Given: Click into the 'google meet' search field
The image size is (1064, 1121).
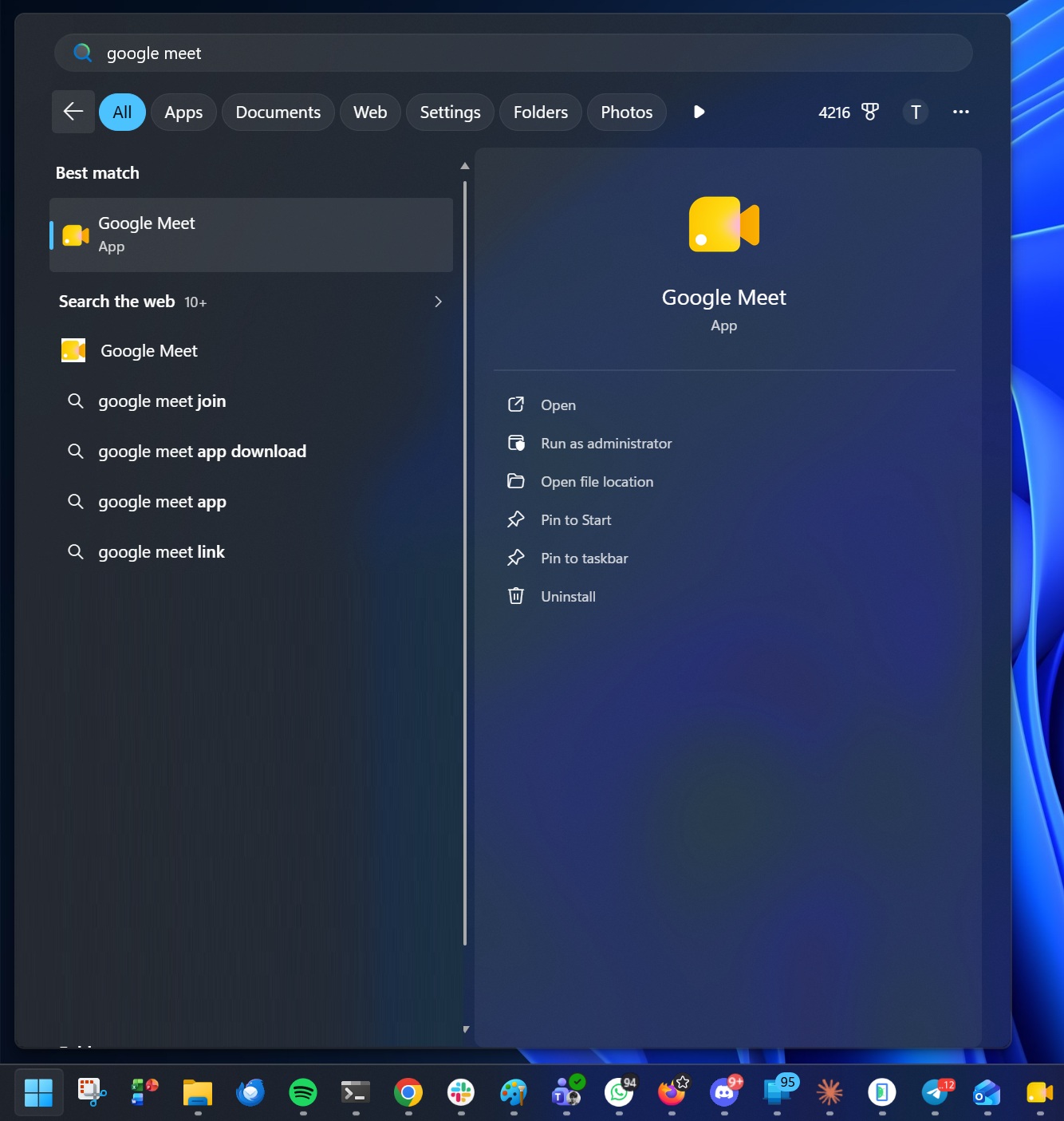Looking at the screenshot, I should tap(514, 53).
